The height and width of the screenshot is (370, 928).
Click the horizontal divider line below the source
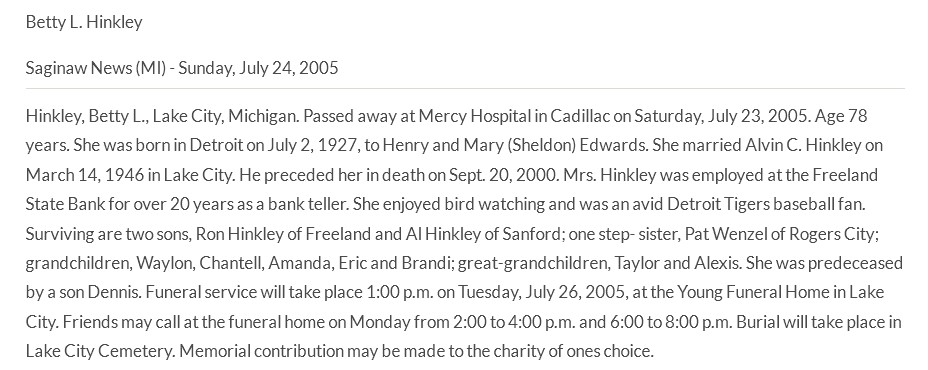click(465, 89)
